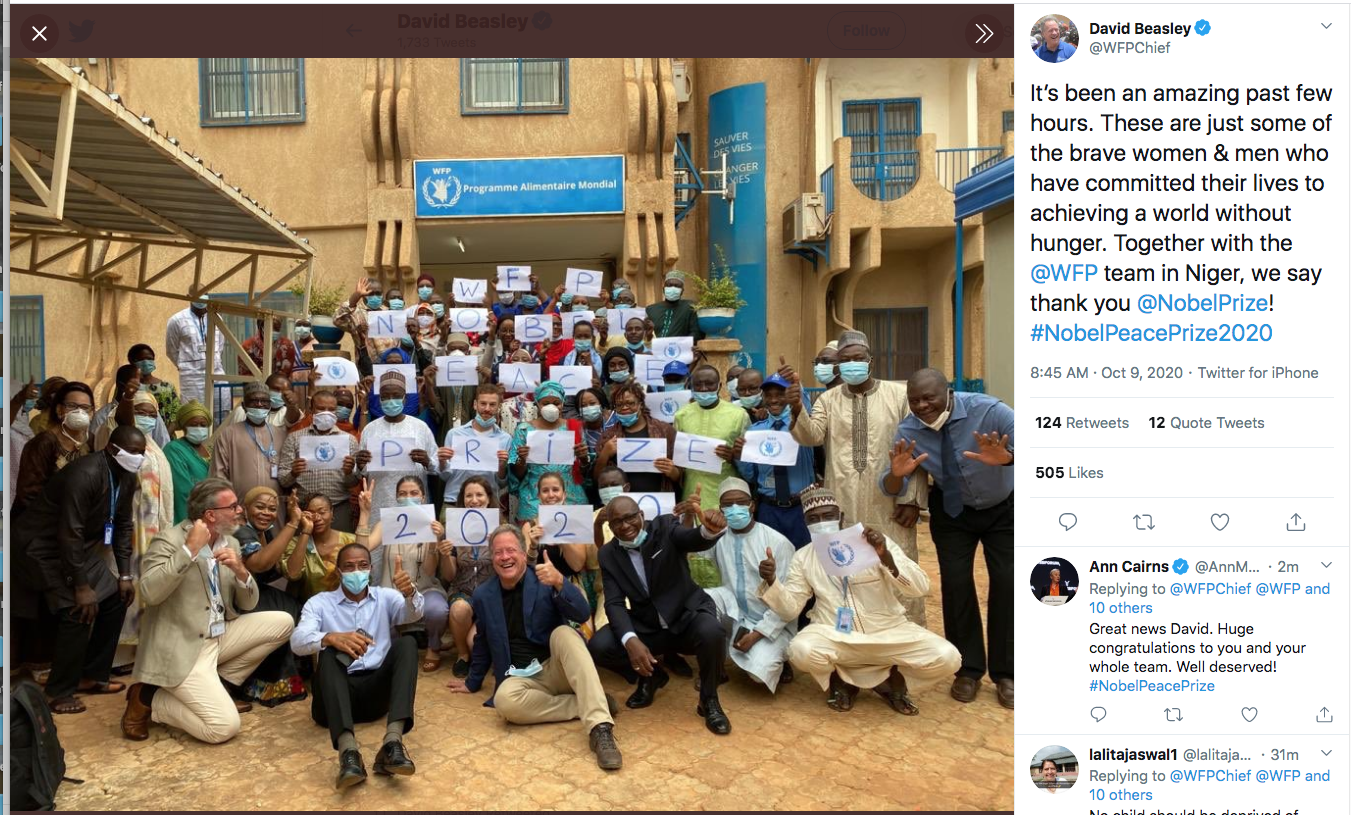Open David Beasley's profile picture
Screen dimensions: 1351x815
tap(1054, 39)
